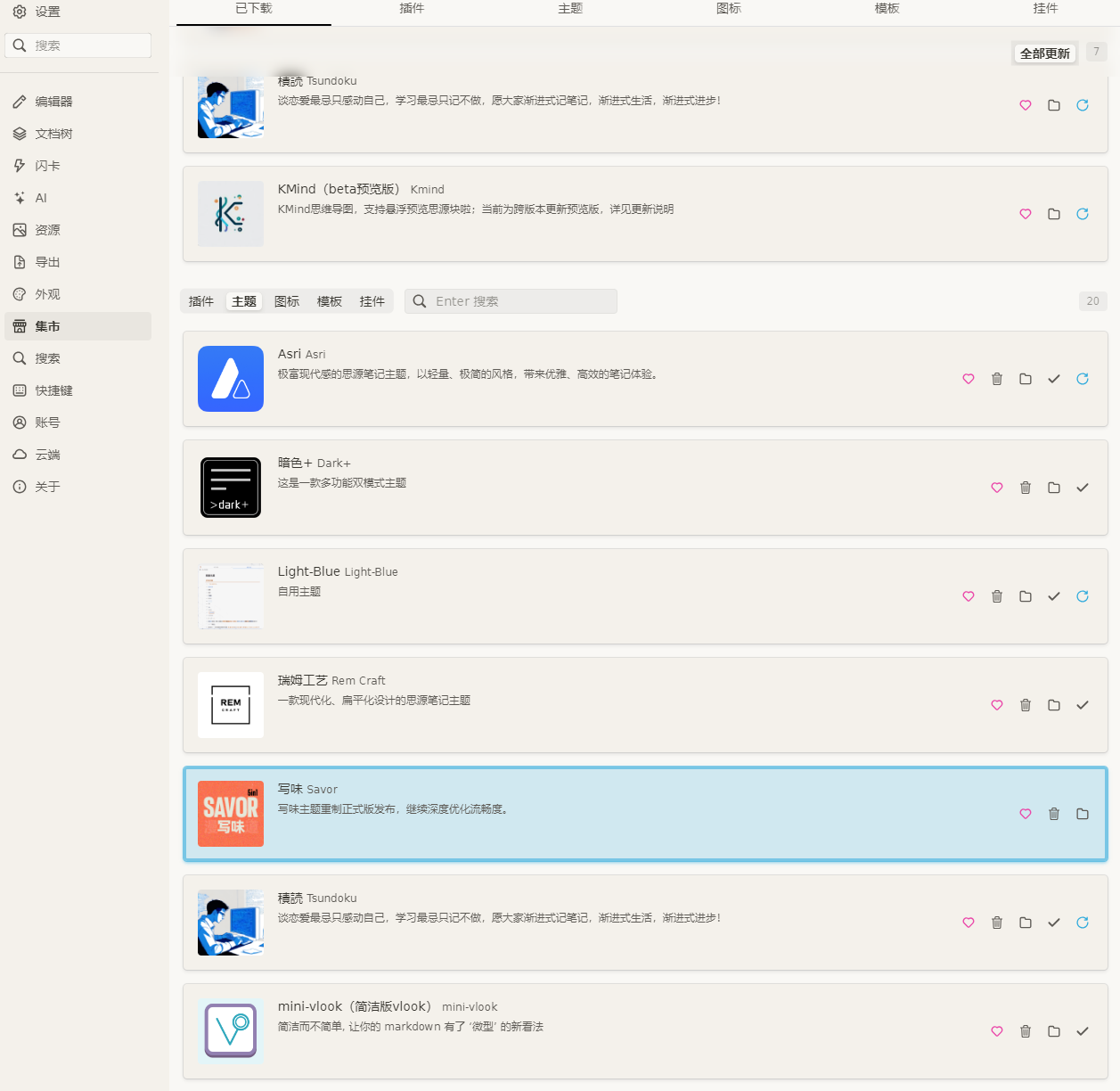Open folder for Savor theme
The image size is (1120, 1091).
[1083, 814]
